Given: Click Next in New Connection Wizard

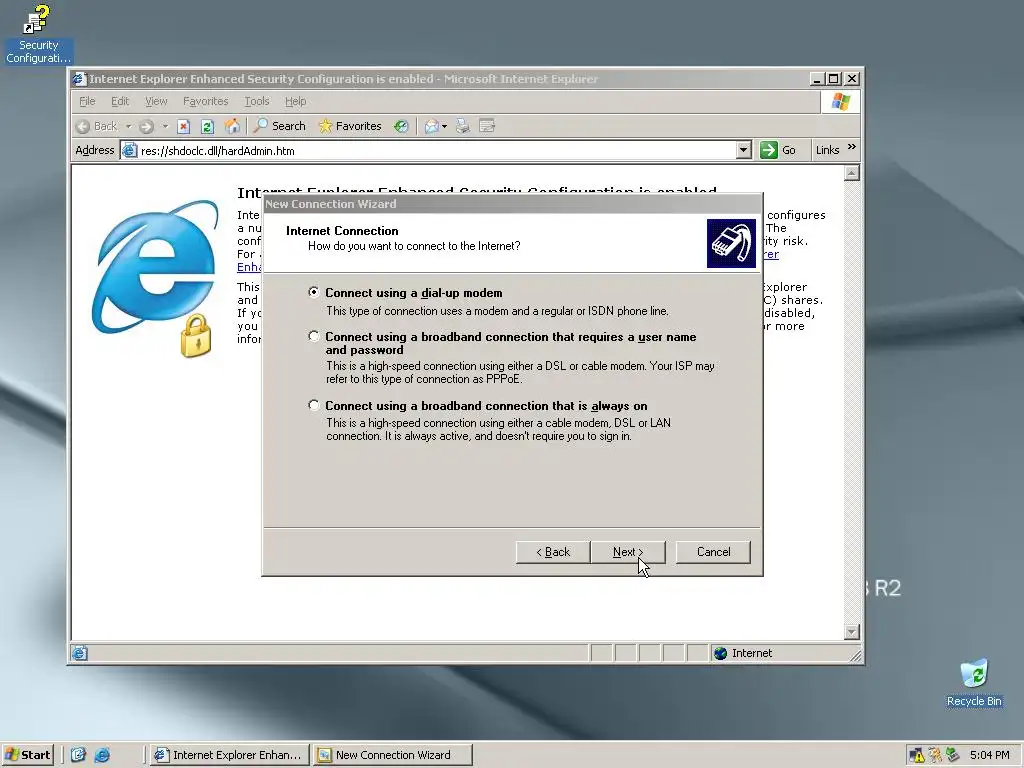Looking at the screenshot, I should pos(628,552).
